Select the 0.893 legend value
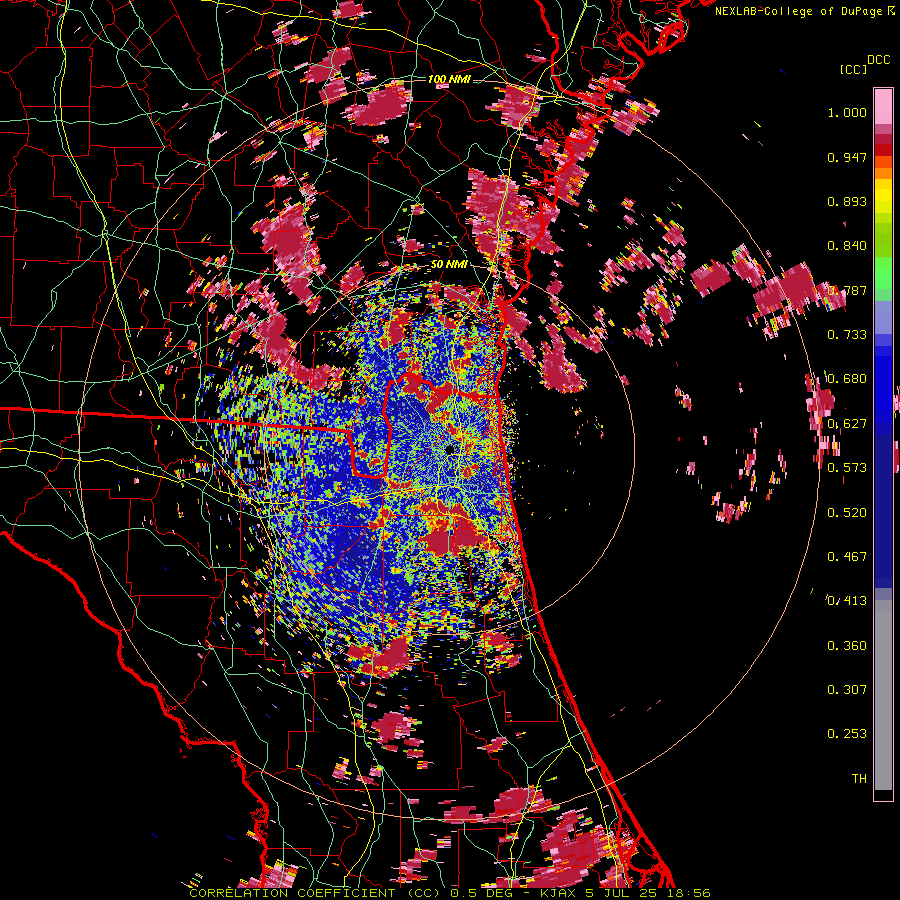The height and width of the screenshot is (900, 900). [847, 201]
